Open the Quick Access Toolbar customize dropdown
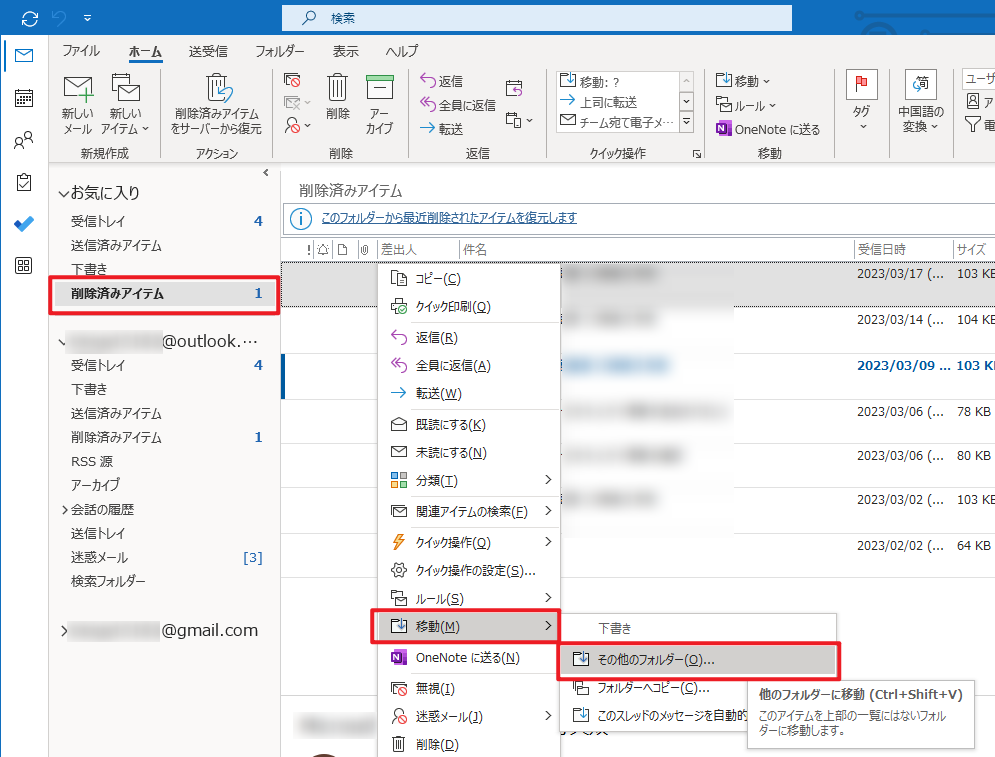Image resolution: width=995 pixels, height=757 pixels. (88, 18)
